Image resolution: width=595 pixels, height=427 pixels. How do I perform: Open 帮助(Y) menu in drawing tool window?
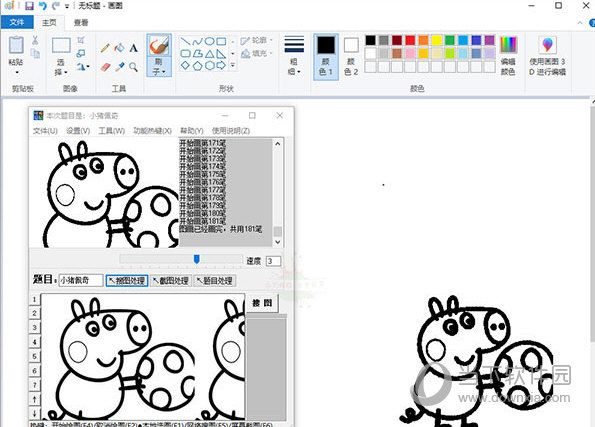click(192, 131)
